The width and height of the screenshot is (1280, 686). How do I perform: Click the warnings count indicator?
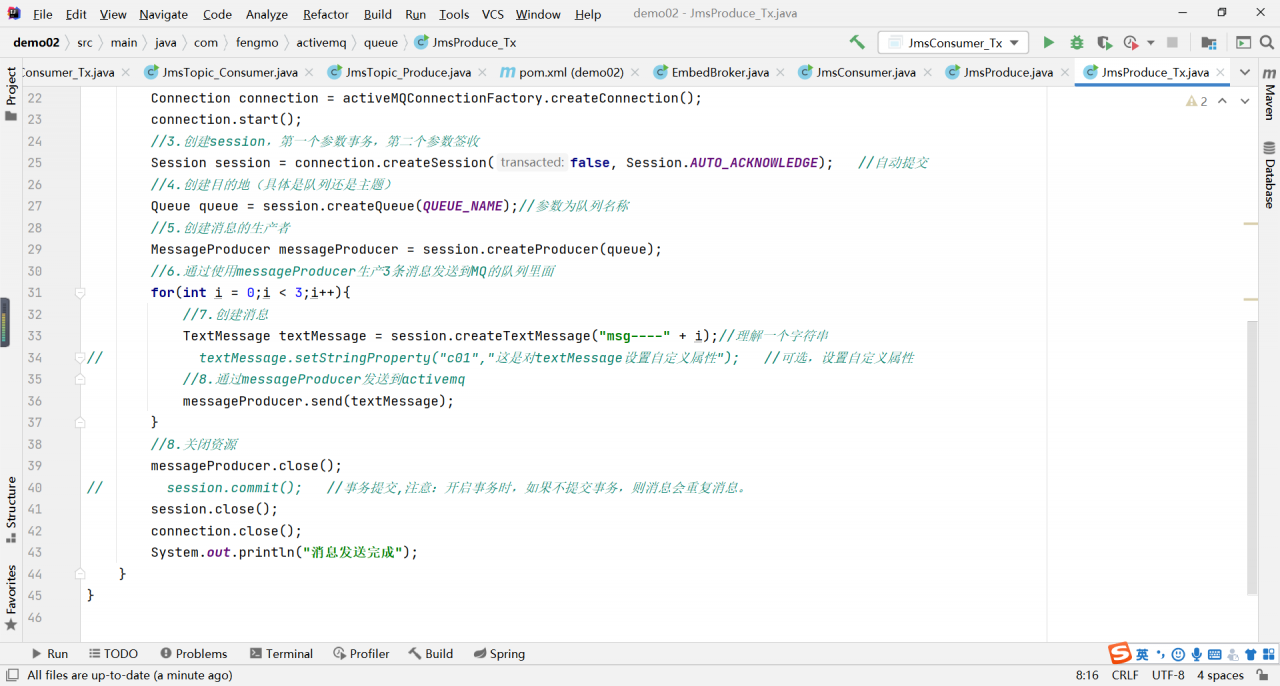tap(1196, 101)
